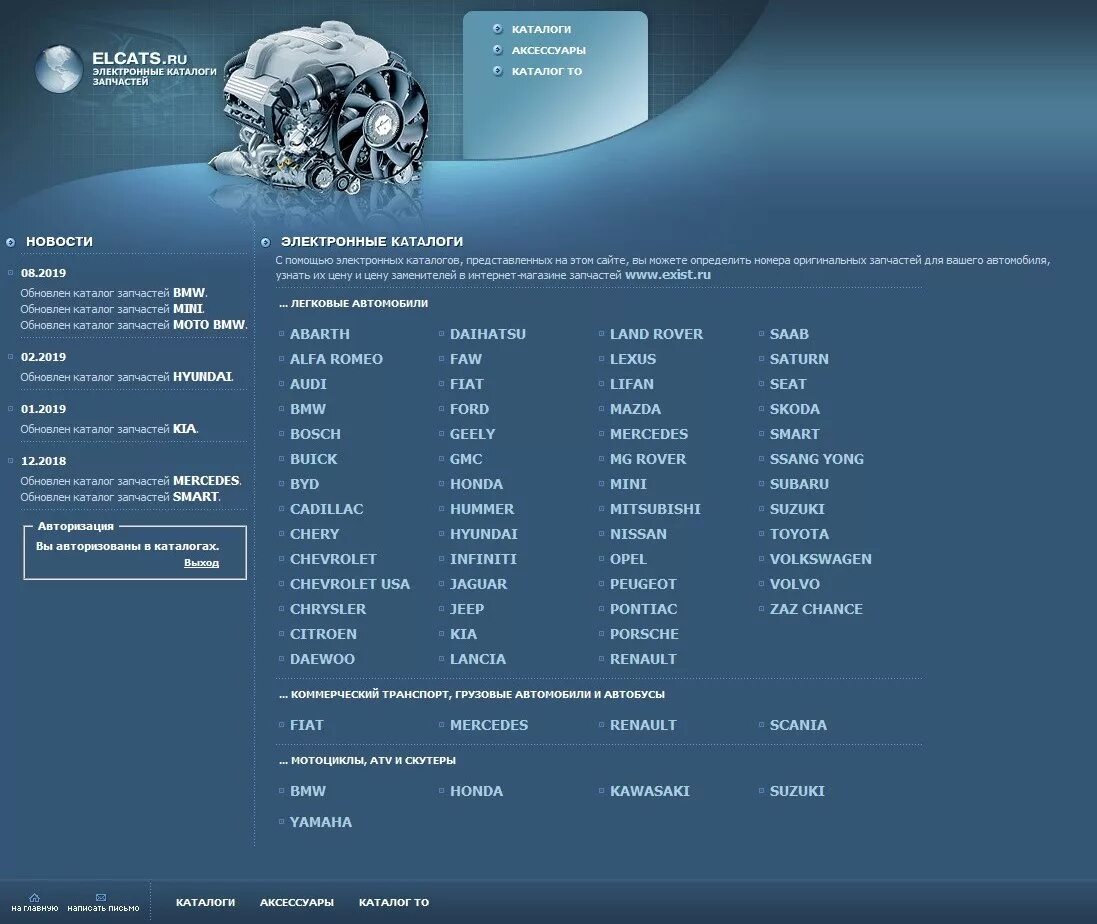
Task: Click the bullet icon beside the top АКСЕССУАРЫ item
Action: [497, 50]
